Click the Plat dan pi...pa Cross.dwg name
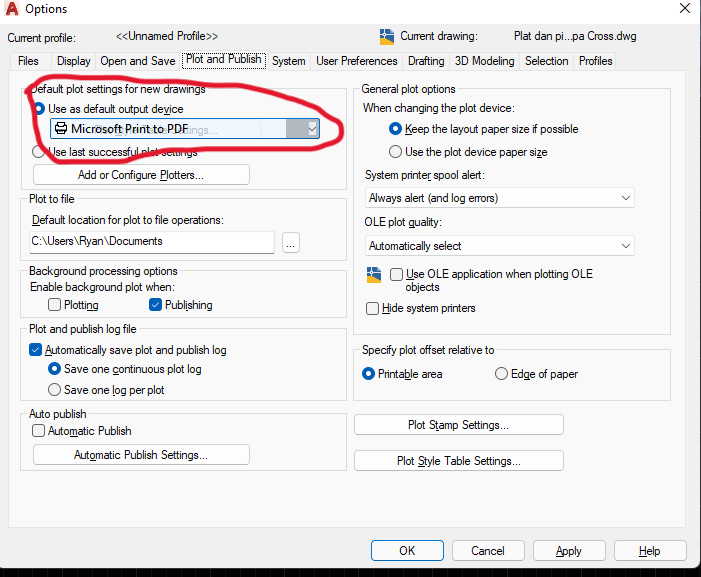 (x=575, y=36)
